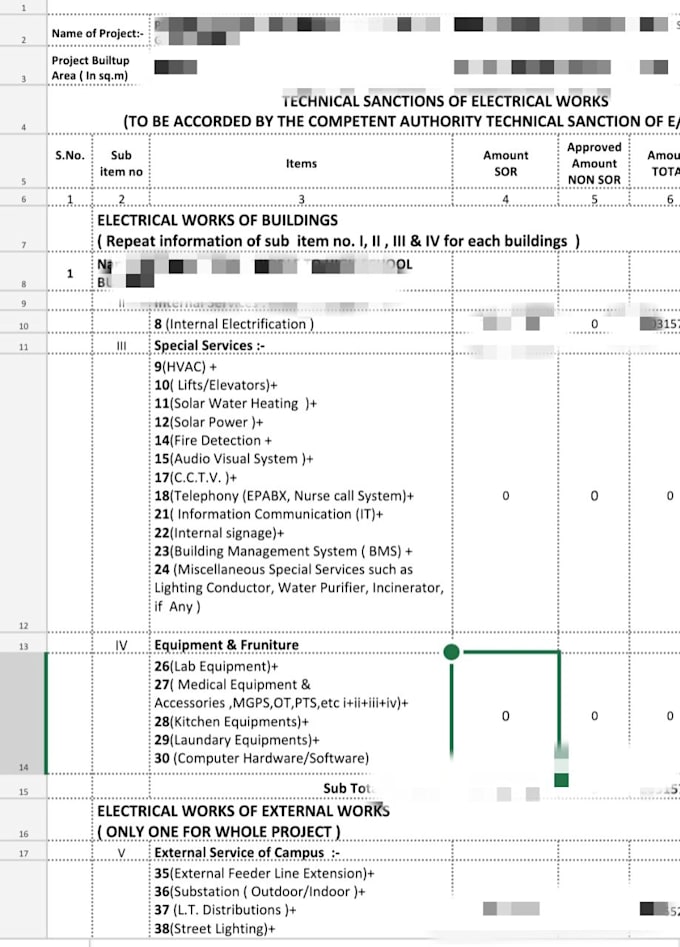
Task: Select the sub item 'III' cell
Action: click(121, 345)
